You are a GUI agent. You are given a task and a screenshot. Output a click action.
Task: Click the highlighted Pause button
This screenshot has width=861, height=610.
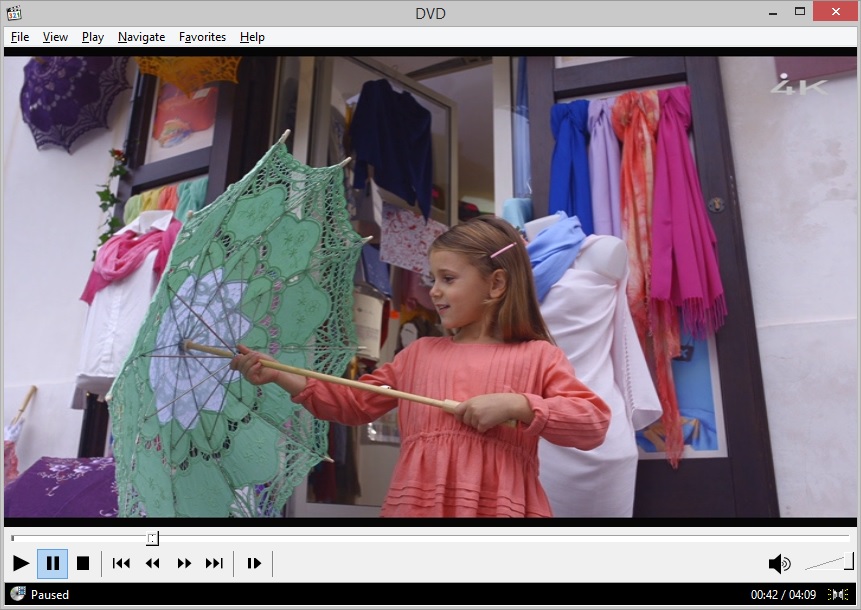point(53,563)
